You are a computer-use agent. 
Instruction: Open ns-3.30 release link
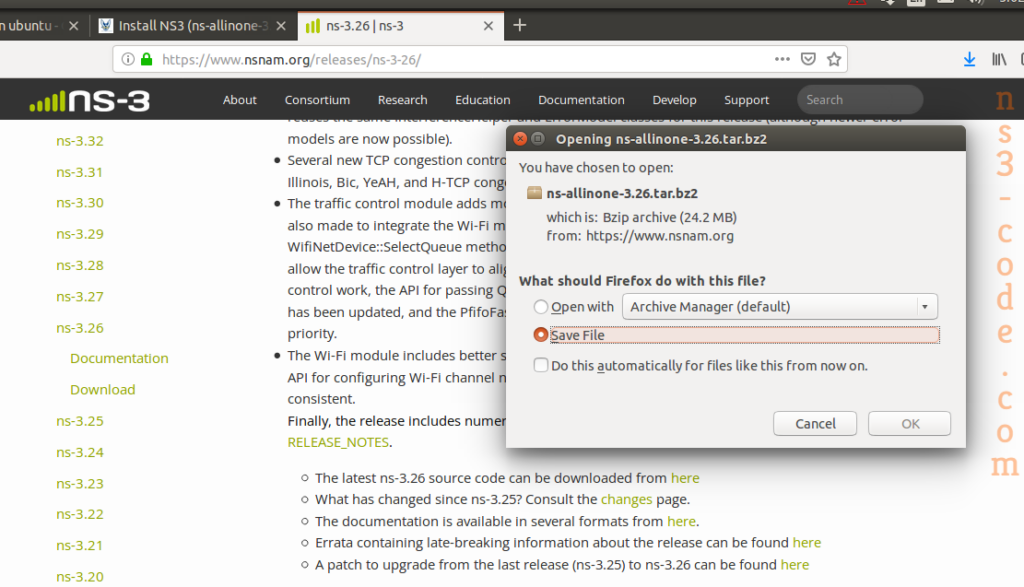click(80, 202)
